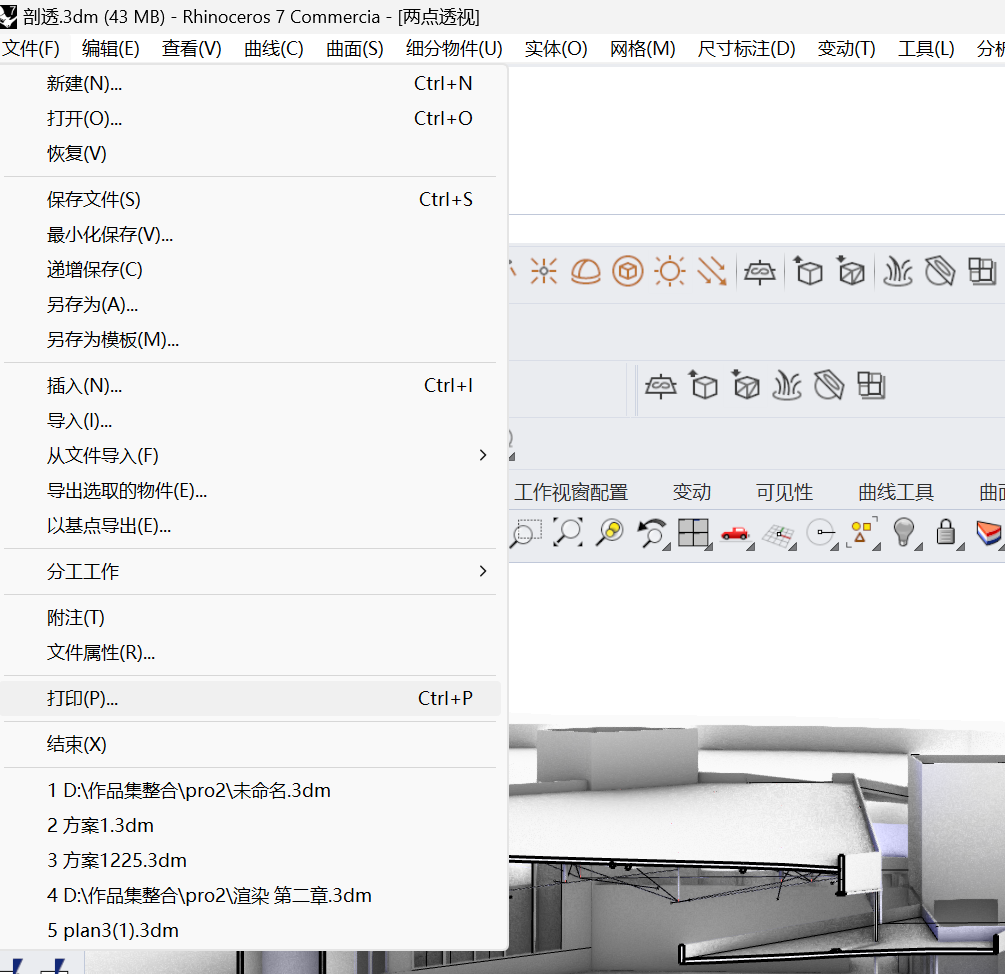
Task: Open the 实体(O) menu
Action: [556, 49]
